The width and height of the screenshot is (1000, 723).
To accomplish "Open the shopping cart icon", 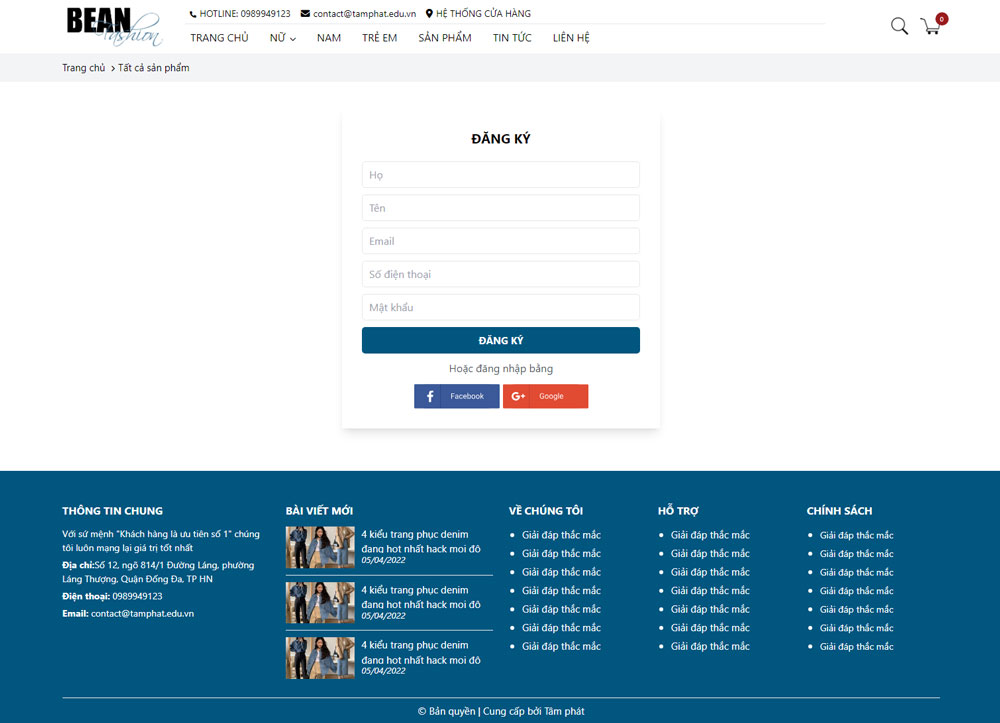I will pos(931,26).
